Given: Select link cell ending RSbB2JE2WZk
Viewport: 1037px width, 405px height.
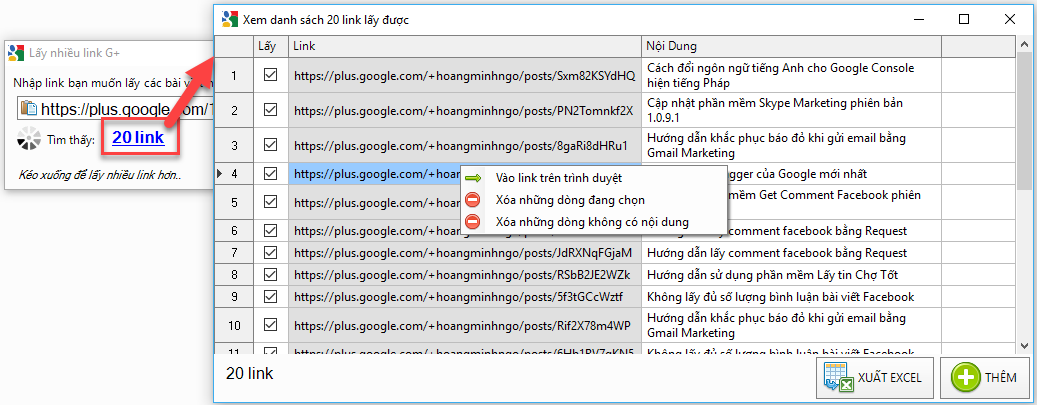Looking at the screenshot, I should tap(464, 275).
